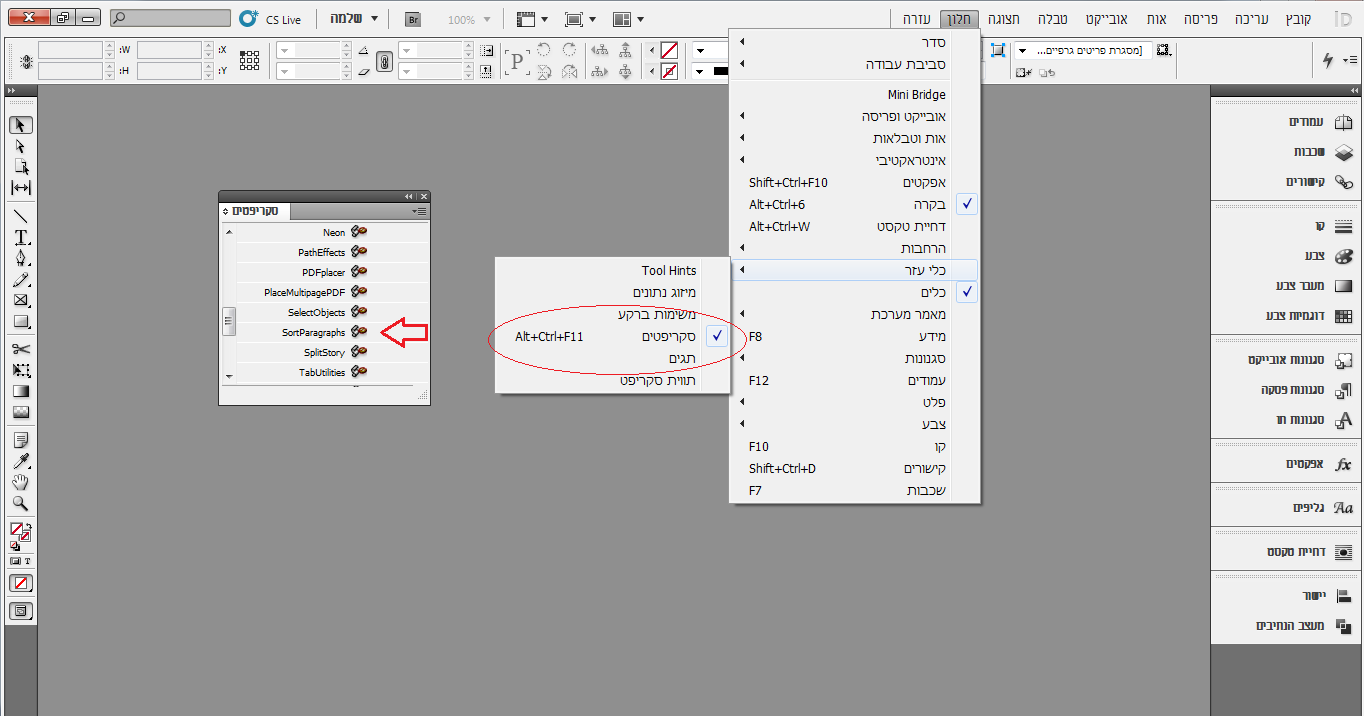Toggle the סקריפטים (Scripts) checked menu item

pos(612,337)
